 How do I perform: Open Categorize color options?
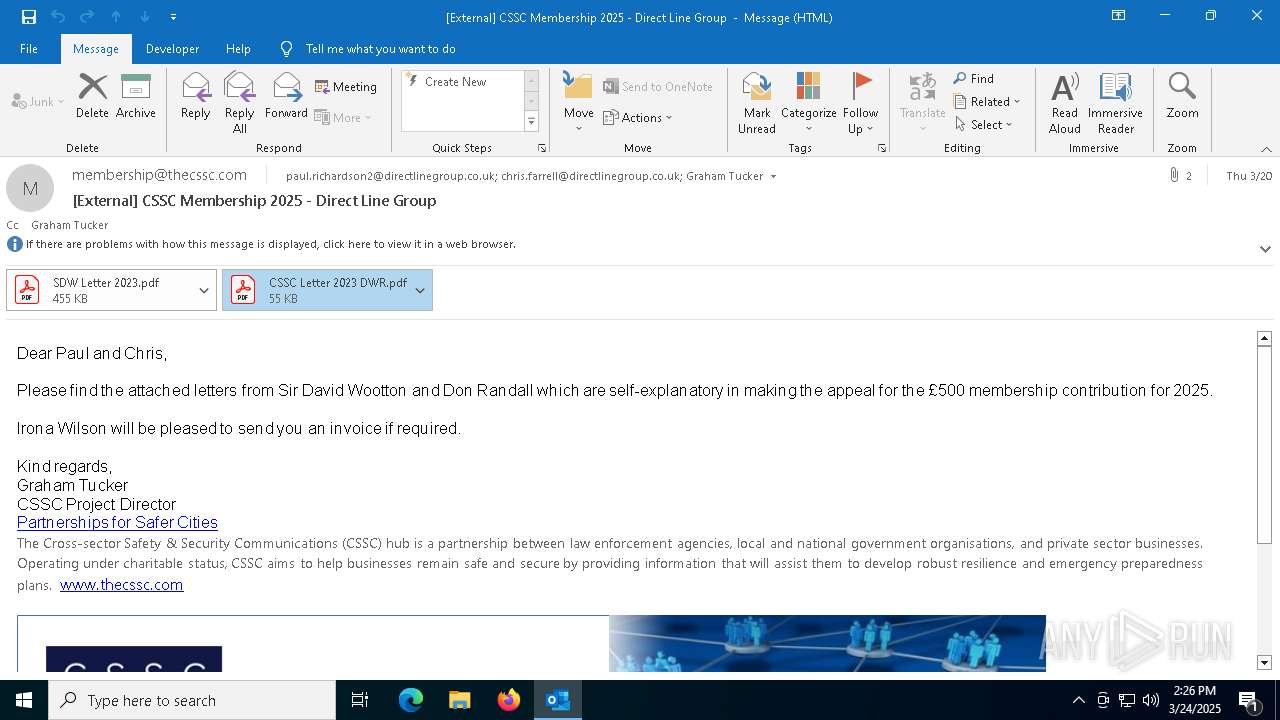point(808,103)
